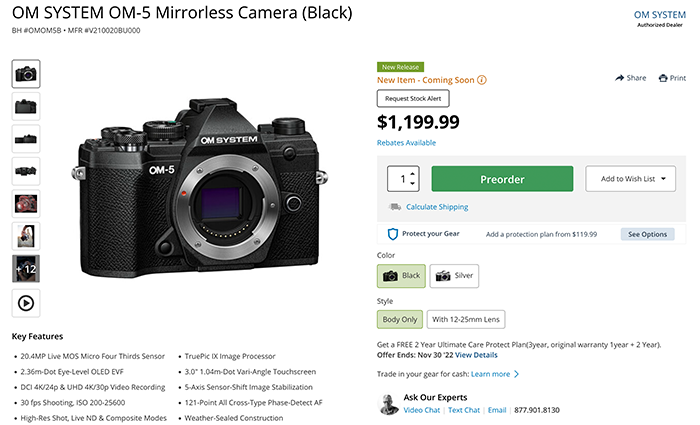Expand the +12 more images thumbnail
700x425 pixels.
coord(26,268)
